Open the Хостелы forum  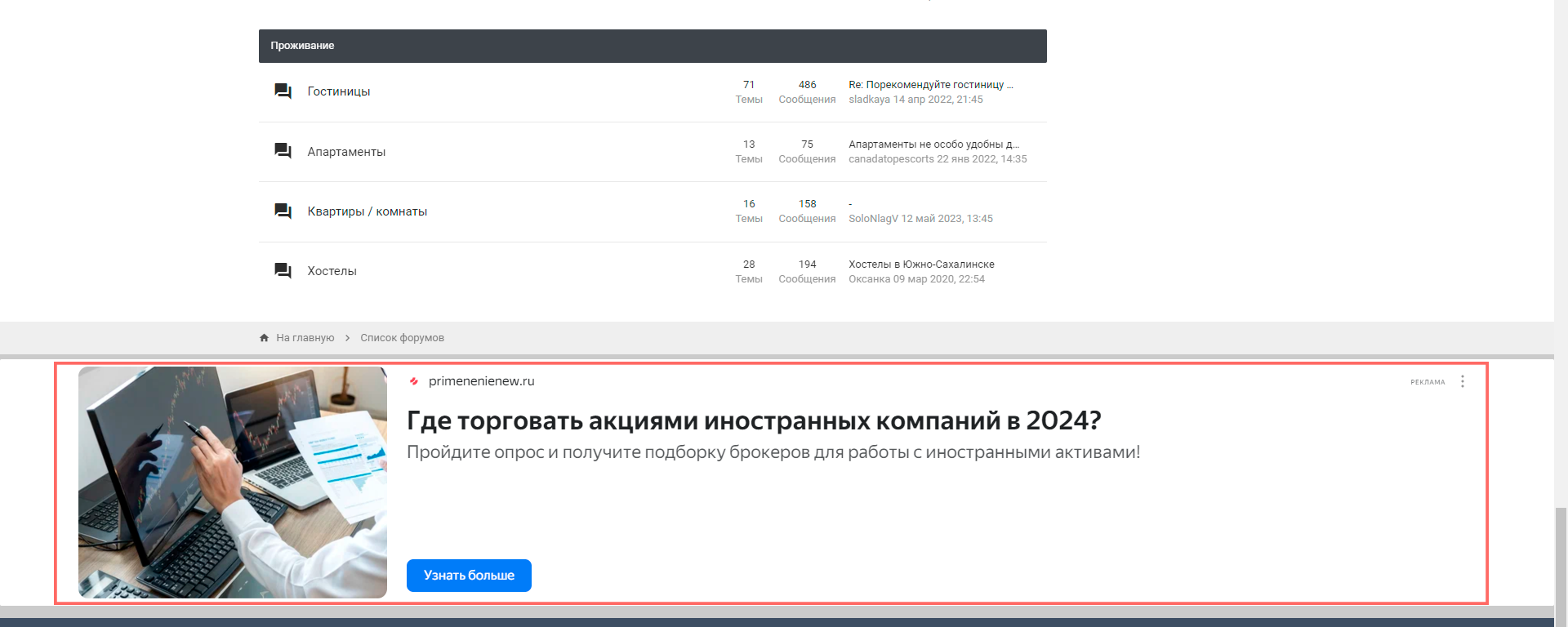[332, 271]
